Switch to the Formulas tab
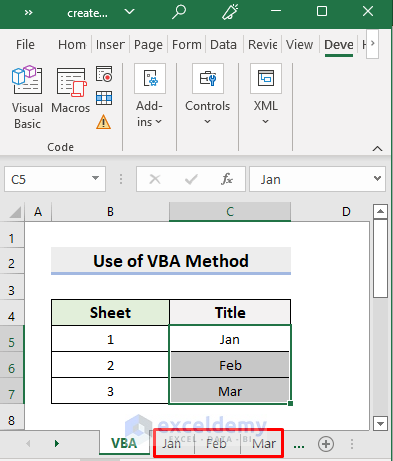The width and height of the screenshot is (393, 461). pyautogui.click(x=187, y=44)
